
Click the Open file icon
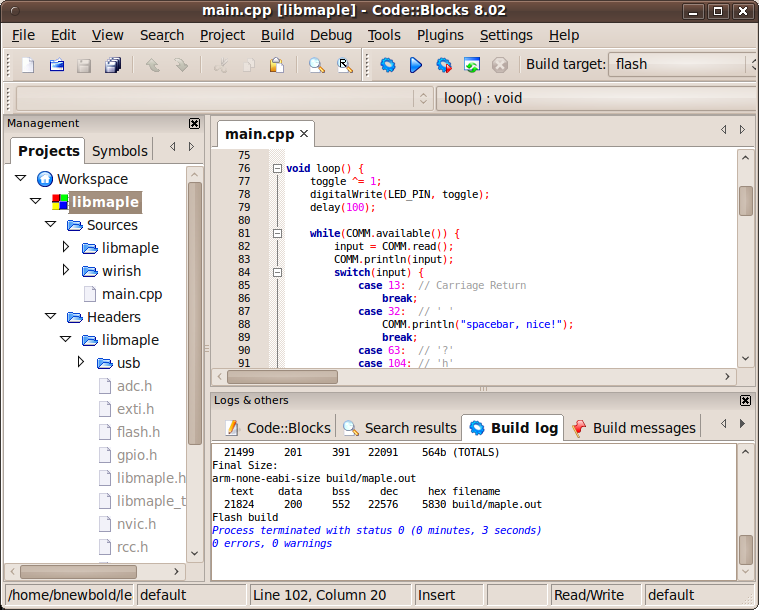pyautogui.click(x=57, y=65)
